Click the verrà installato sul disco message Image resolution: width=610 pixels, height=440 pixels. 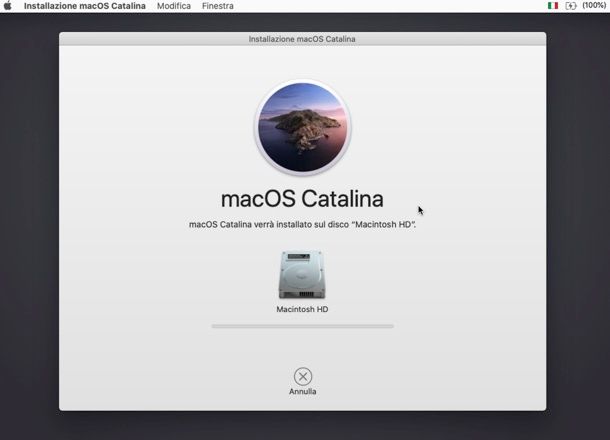coord(302,224)
